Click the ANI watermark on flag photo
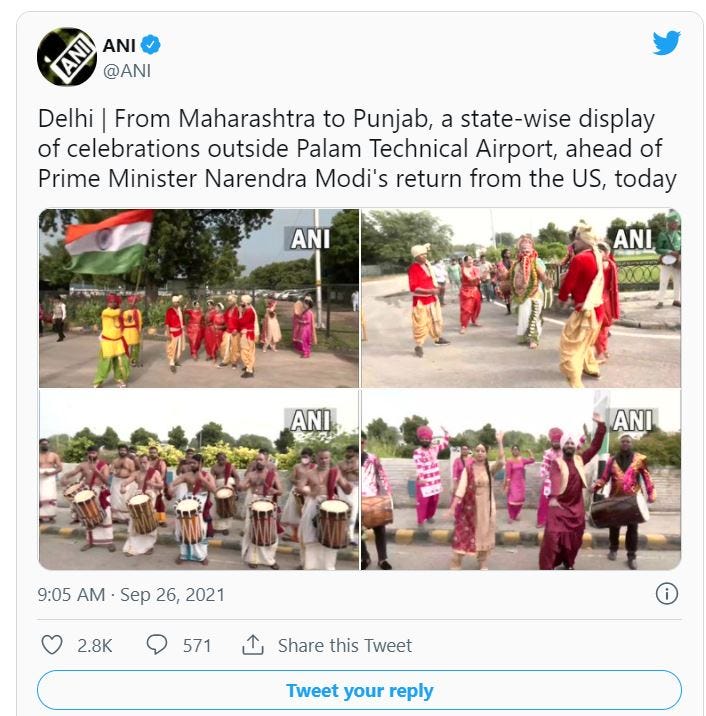 pyautogui.click(x=310, y=238)
